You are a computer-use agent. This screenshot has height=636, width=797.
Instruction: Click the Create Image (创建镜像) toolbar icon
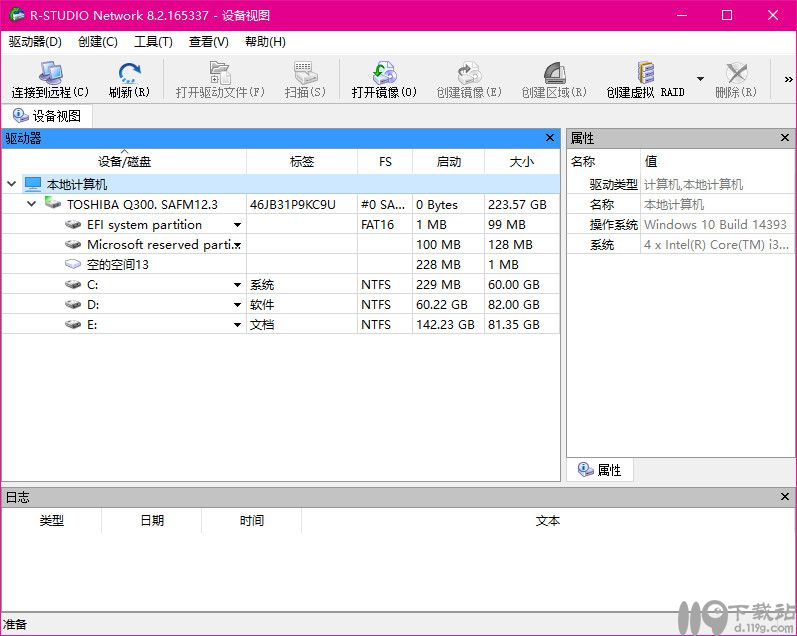[469, 73]
